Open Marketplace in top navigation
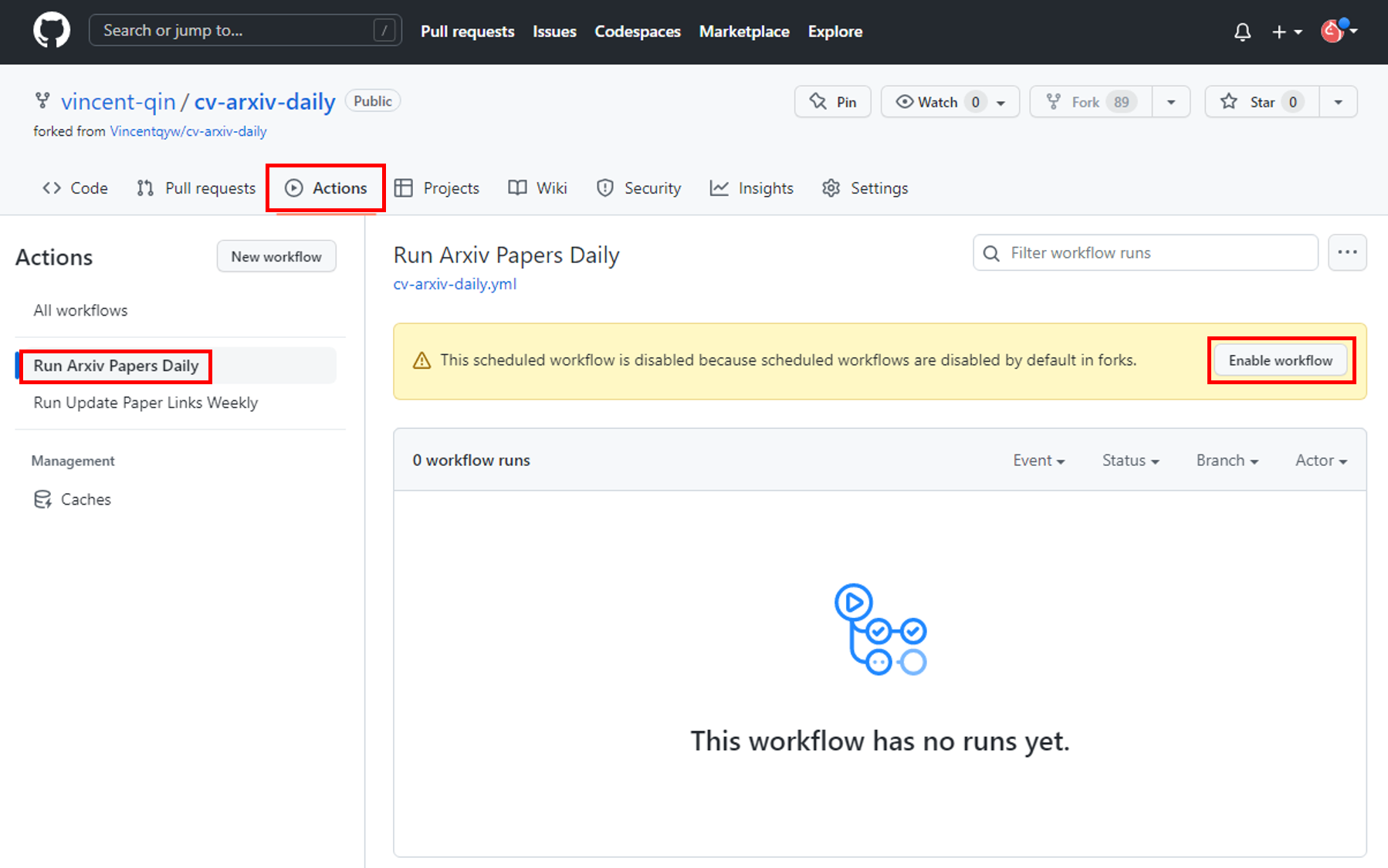1388x868 pixels. click(x=744, y=32)
